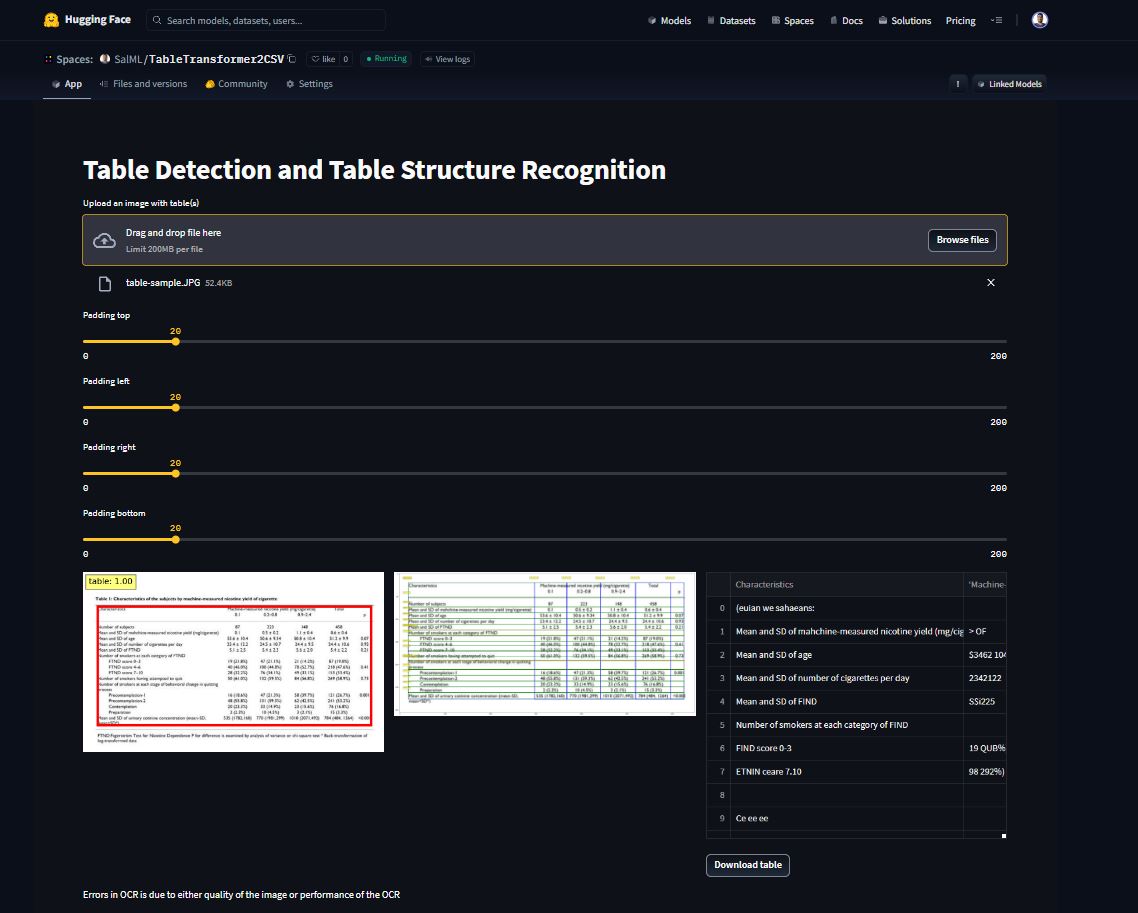Copy the space name with the copy icon

coord(292,59)
